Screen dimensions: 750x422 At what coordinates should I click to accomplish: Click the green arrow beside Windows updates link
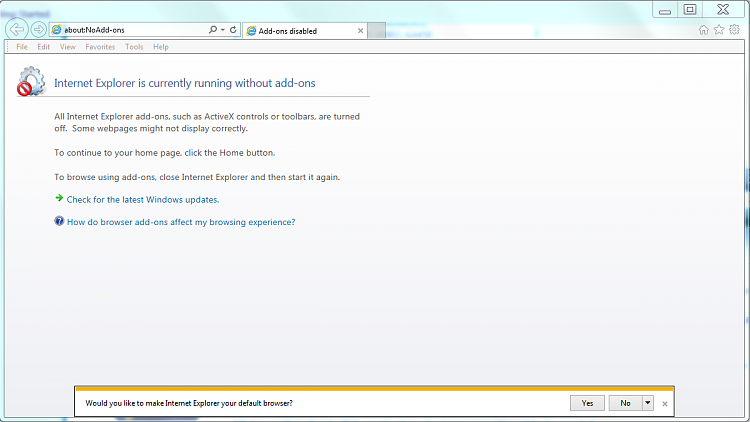[59, 198]
